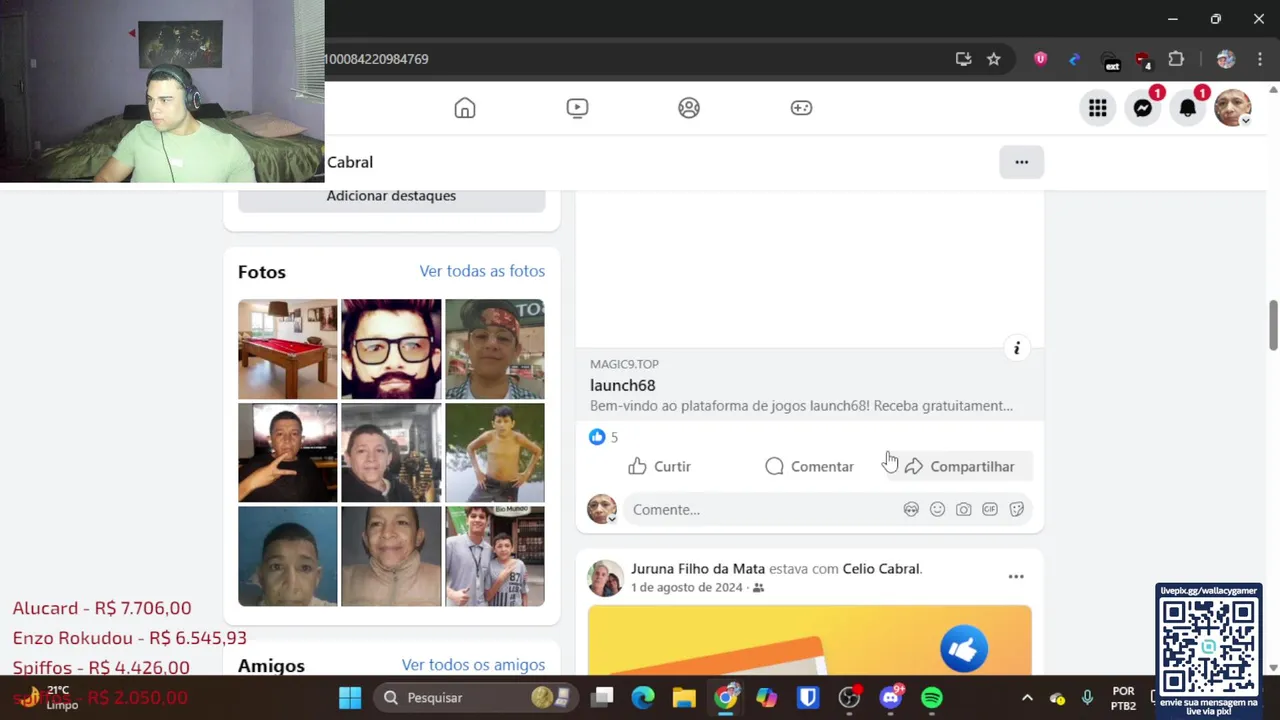Open the Facebook menu grid icon
1280x720 pixels.
pyautogui.click(x=1098, y=108)
